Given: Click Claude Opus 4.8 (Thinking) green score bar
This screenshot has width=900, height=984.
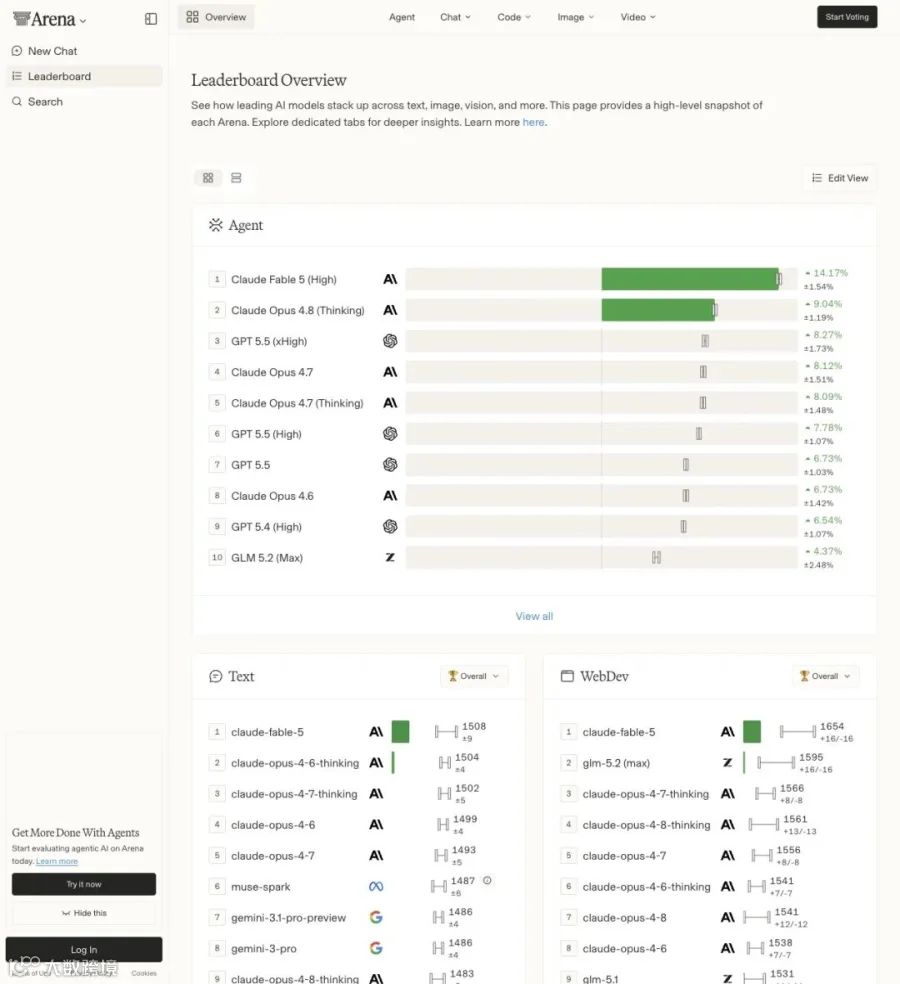Looking at the screenshot, I should [x=657, y=310].
